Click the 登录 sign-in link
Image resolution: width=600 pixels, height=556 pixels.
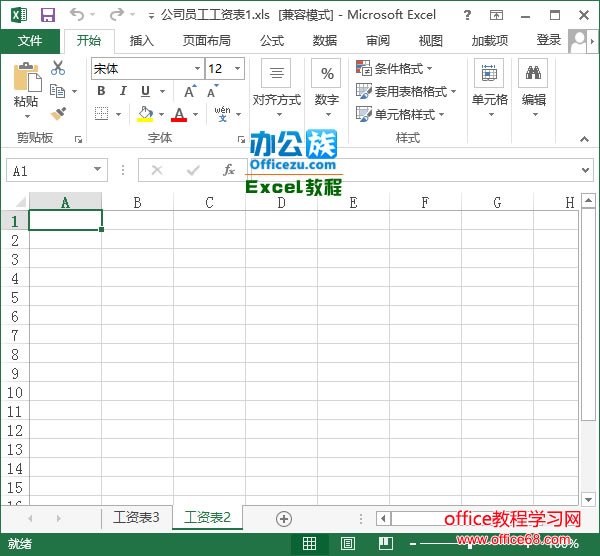click(x=548, y=40)
